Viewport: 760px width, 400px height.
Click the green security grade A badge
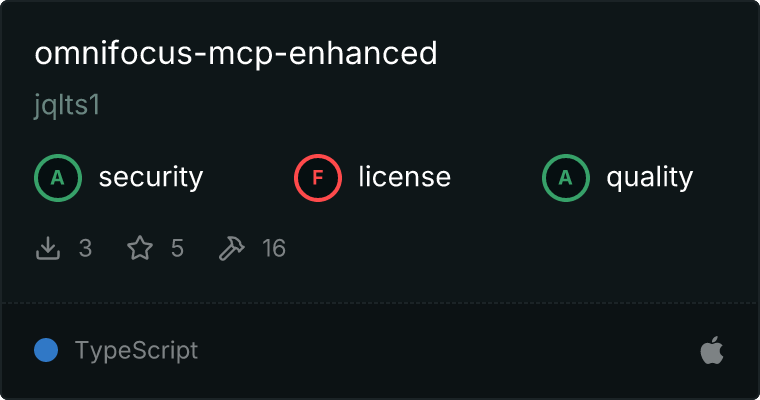58,178
